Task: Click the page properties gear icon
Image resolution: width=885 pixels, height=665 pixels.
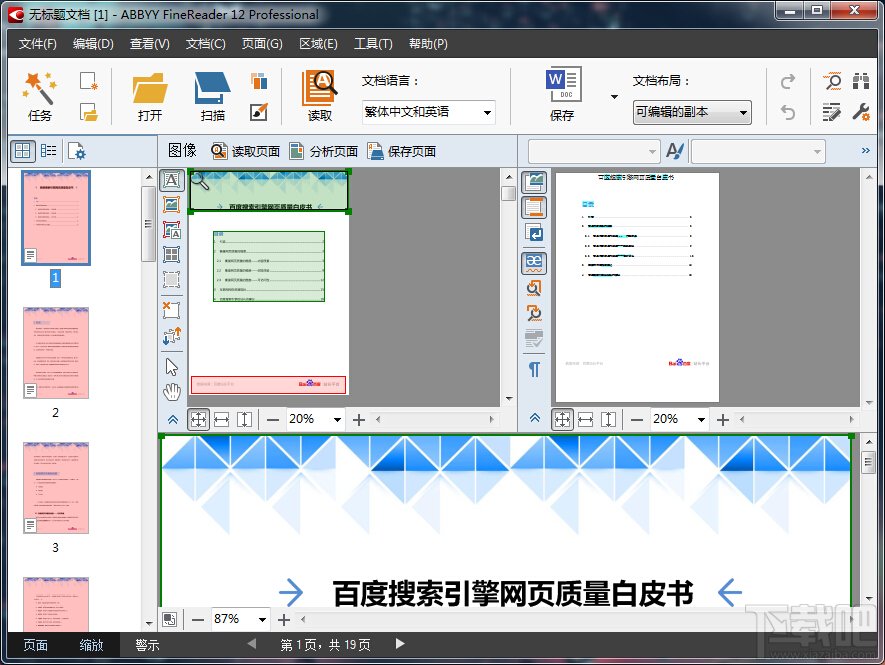Action: pyautogui.click(x=77, y=151)
